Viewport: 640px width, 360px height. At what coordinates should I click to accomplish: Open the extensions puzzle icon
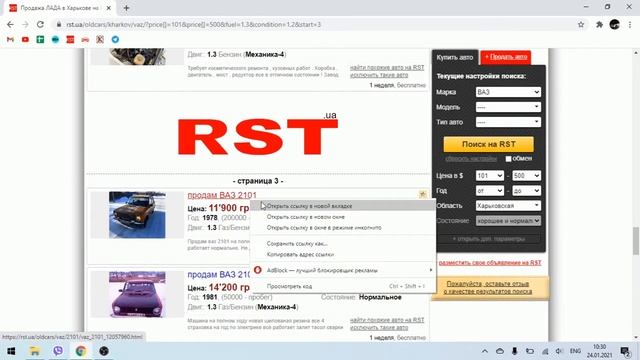[599, 24]
